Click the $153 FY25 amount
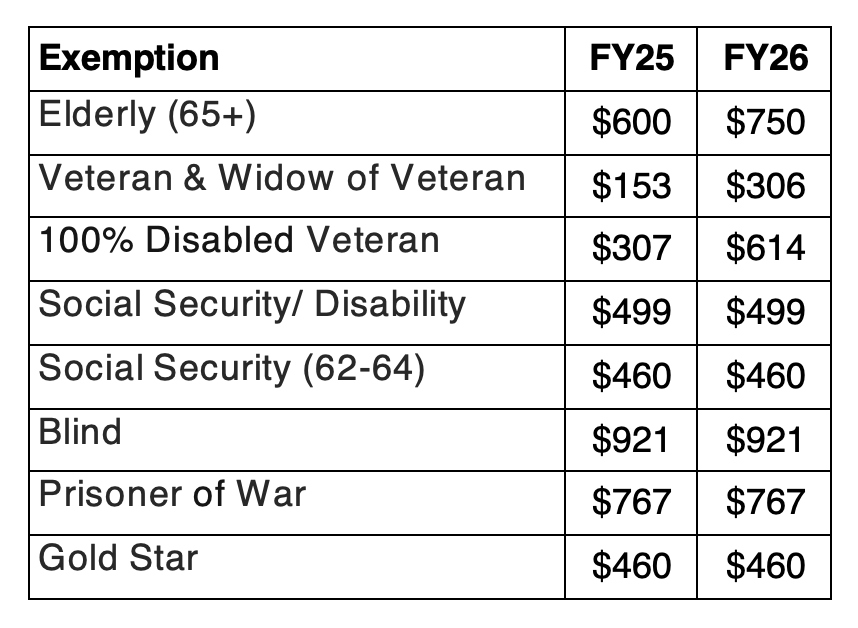 631,186
